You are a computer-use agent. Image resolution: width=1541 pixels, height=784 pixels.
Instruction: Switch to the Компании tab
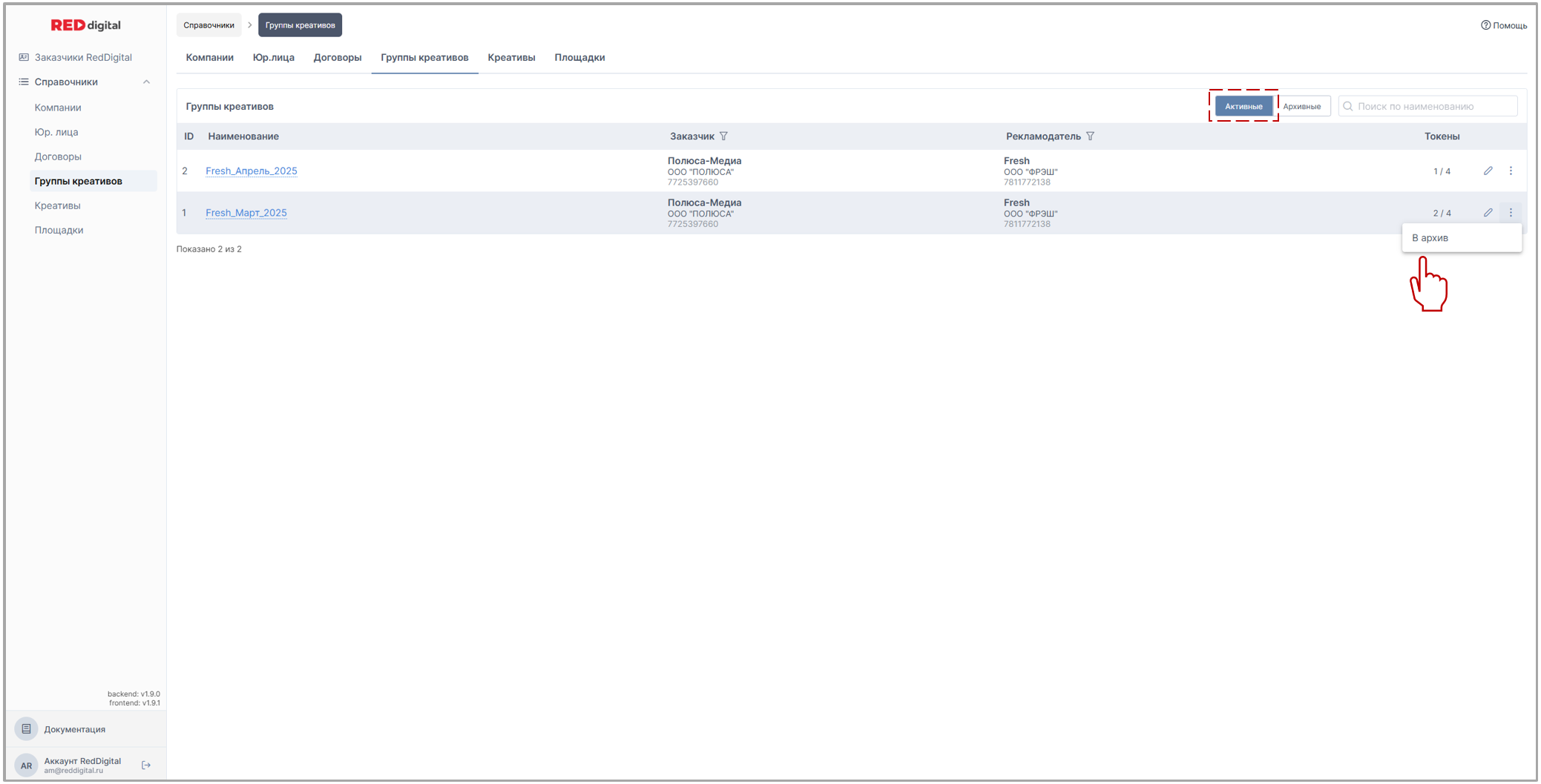(x=210, y=58)
